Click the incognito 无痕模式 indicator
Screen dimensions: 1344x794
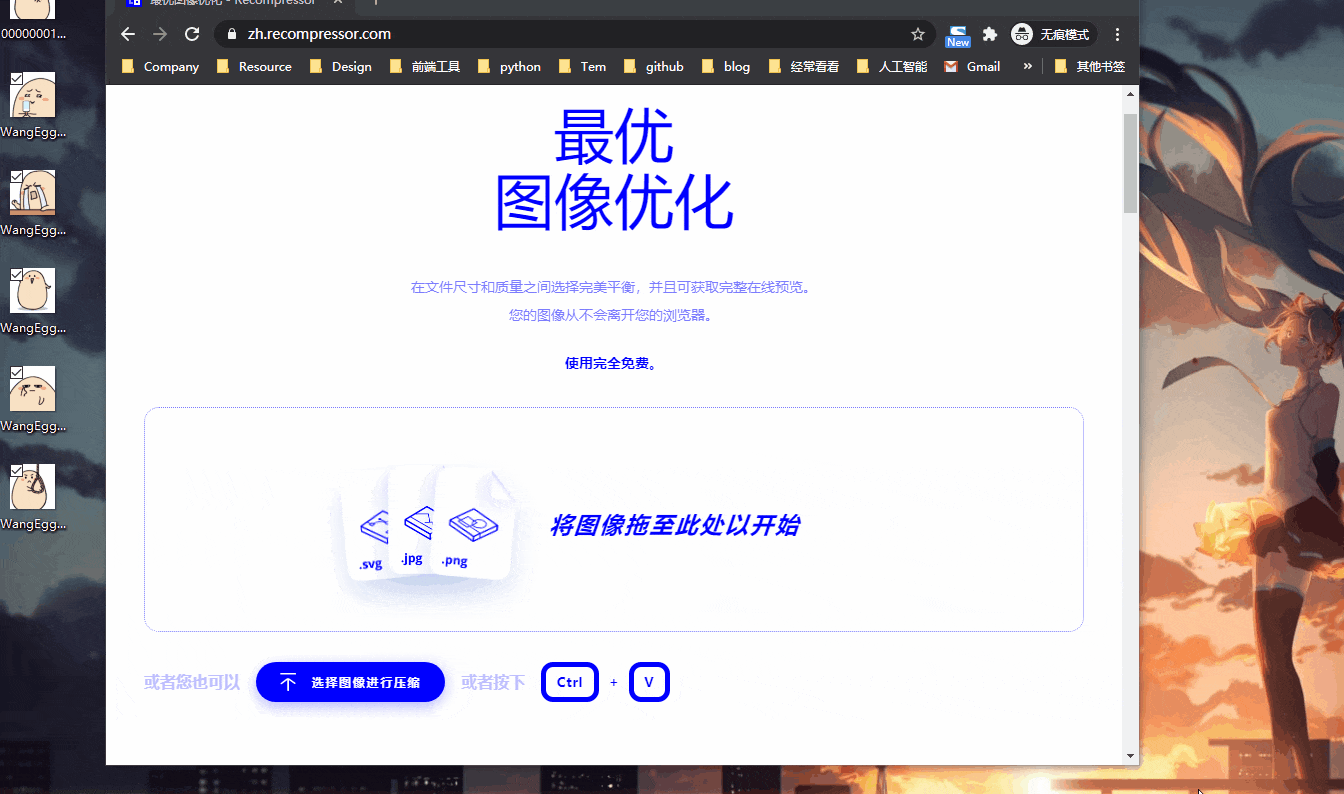tap(1052, 34)
